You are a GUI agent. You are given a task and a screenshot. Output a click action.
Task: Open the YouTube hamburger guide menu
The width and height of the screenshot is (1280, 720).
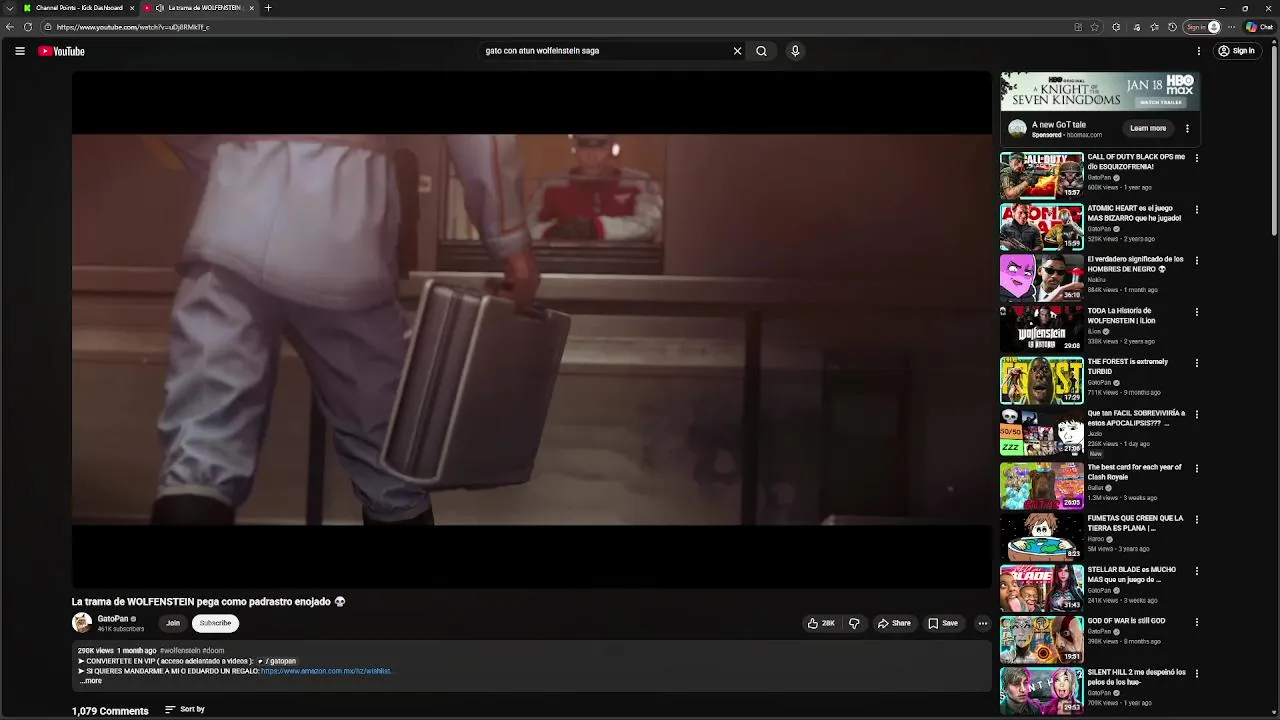click(x=19, y=51)
